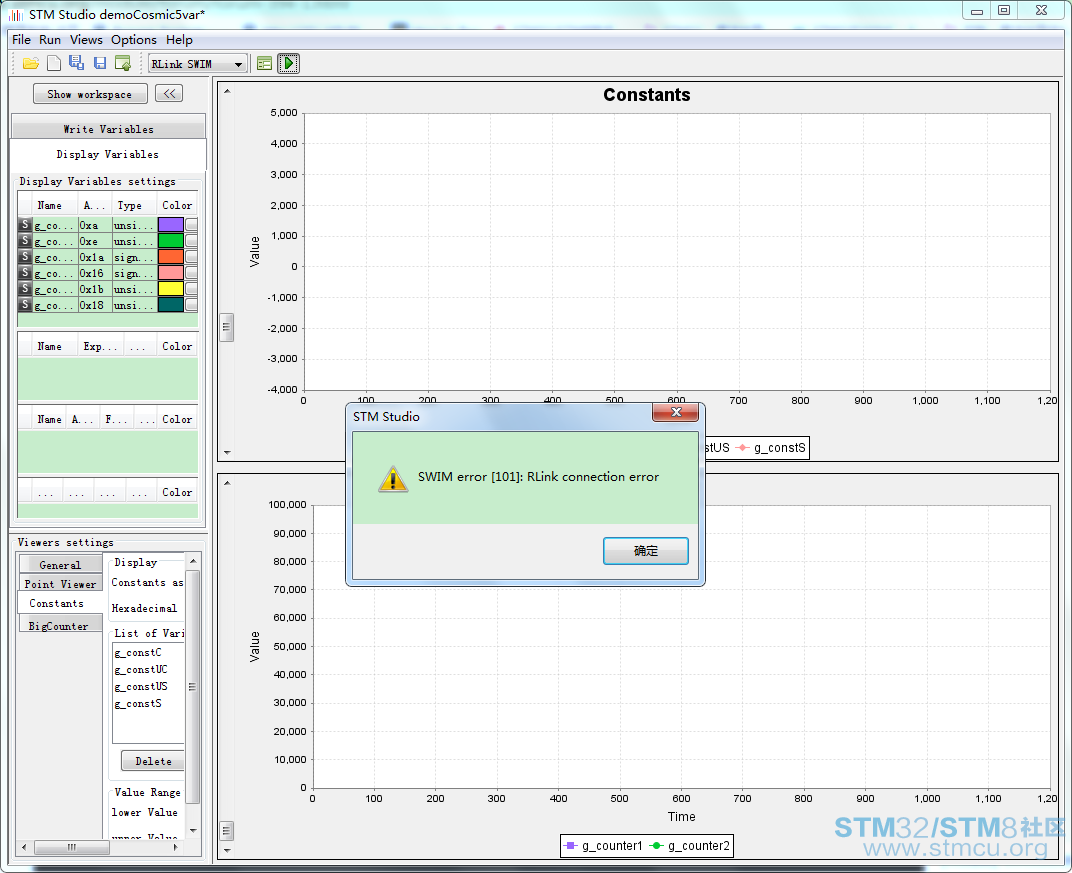Toggle the small button beside the pink color cell

[x=191, y=273]
